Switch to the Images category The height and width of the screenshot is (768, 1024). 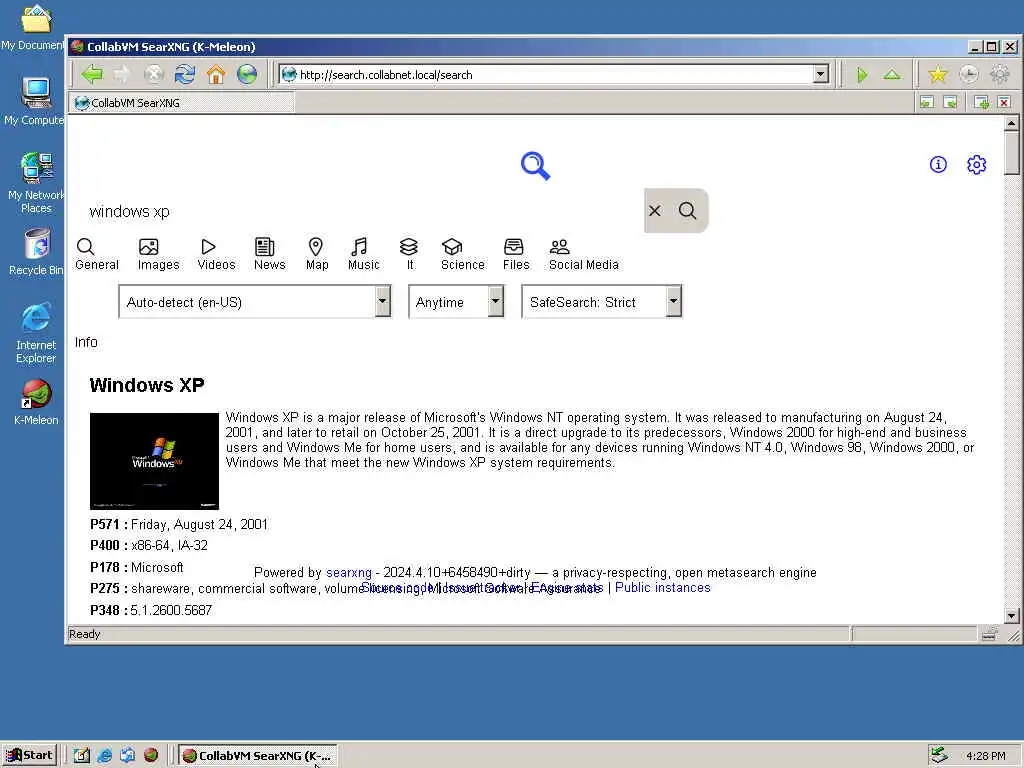pos(158,254)
